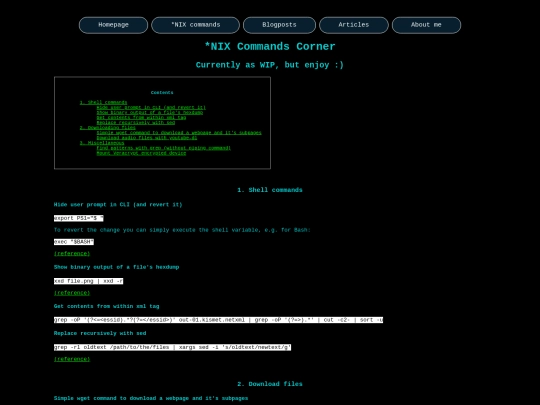Click the '2. Download files' section heading

[270, 384]
